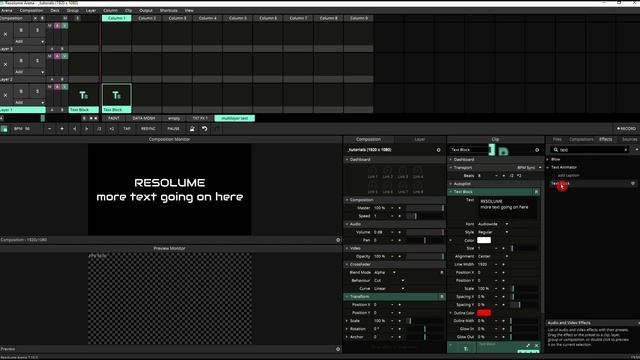Click the RECORD button
This screenshot has width=640, height=360.
click(626, 129)
